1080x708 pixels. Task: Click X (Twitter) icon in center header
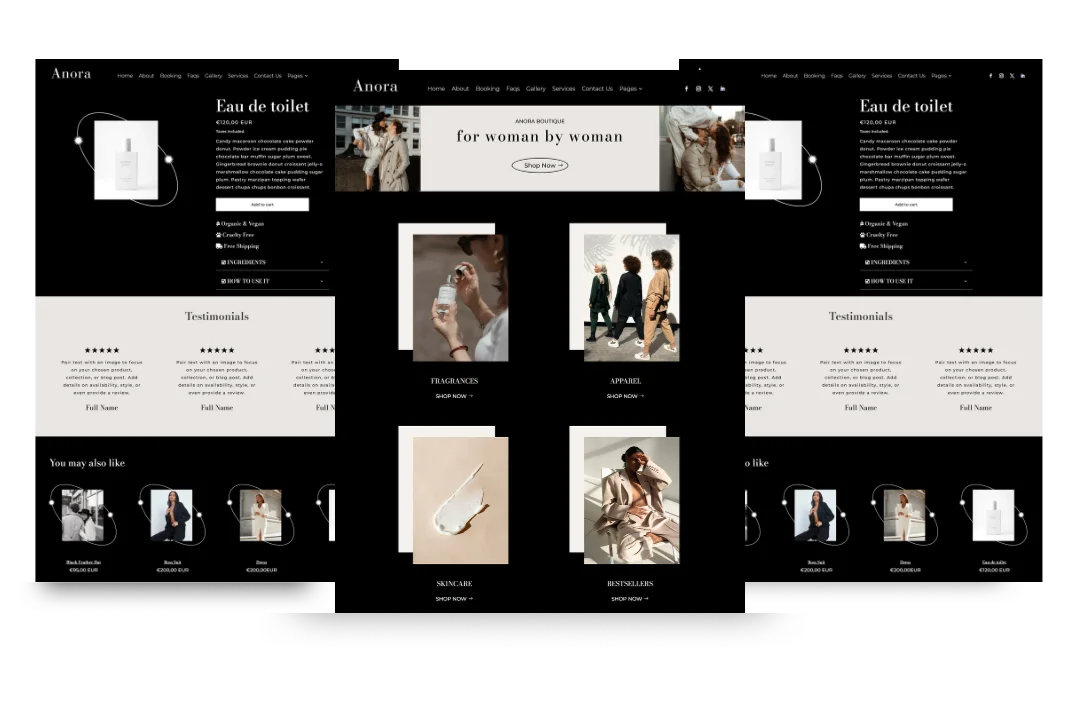(710, 89)
